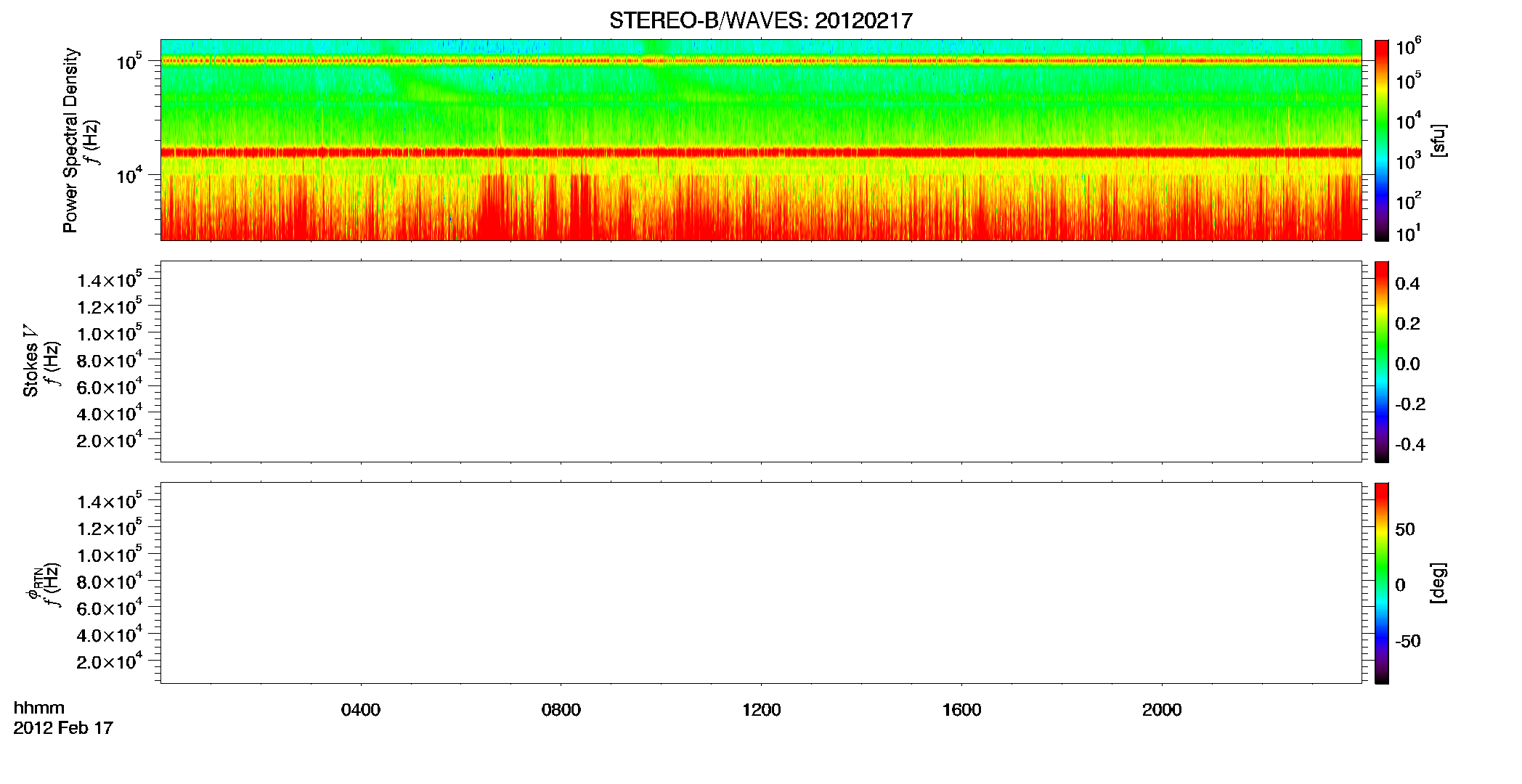Select the 1600 time tick label
Image resolution: width=1522 pixels, height=784 pixels.
(961, 710)
